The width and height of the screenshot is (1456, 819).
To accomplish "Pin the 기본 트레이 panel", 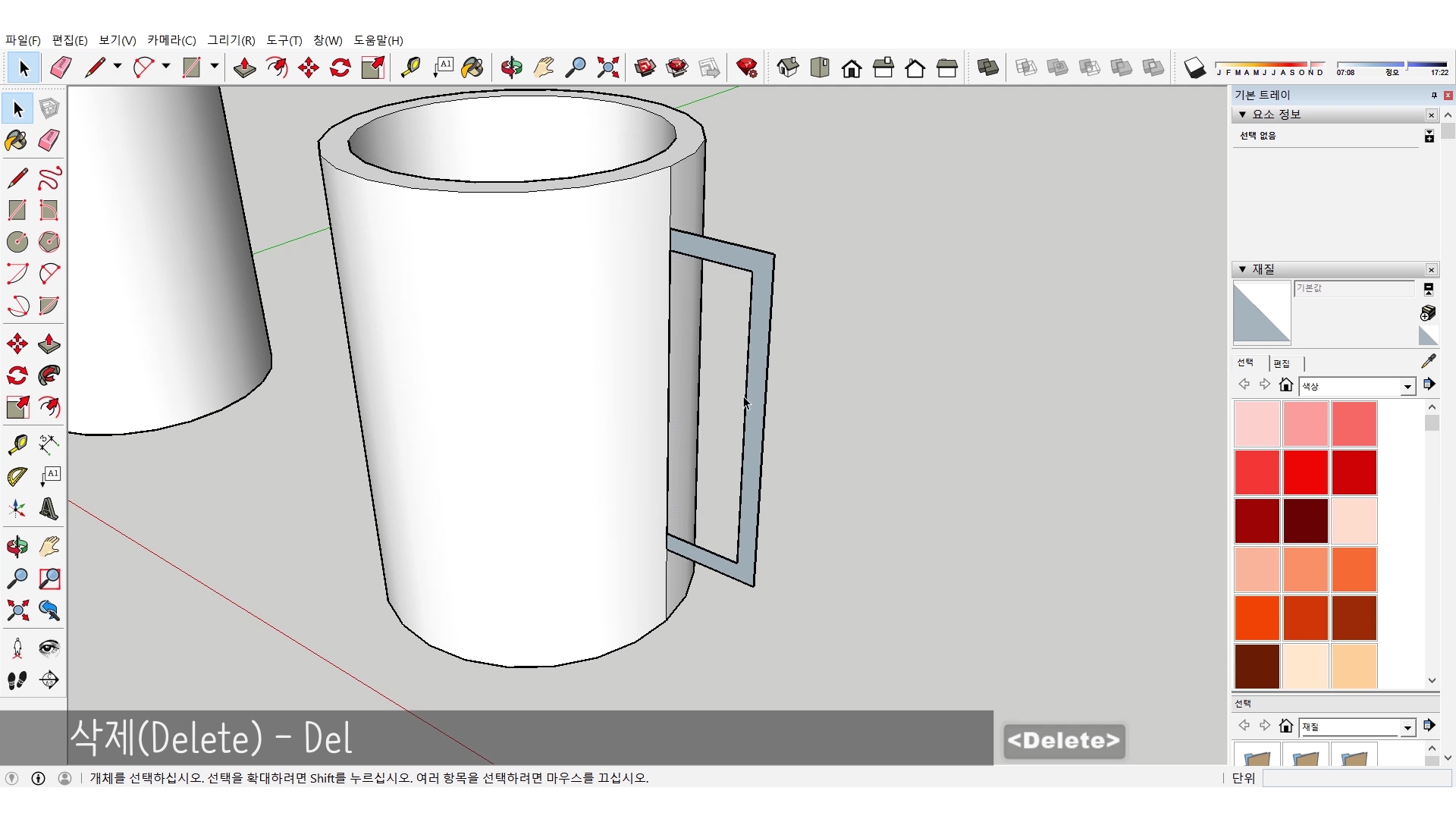I will pos(1433,95).
